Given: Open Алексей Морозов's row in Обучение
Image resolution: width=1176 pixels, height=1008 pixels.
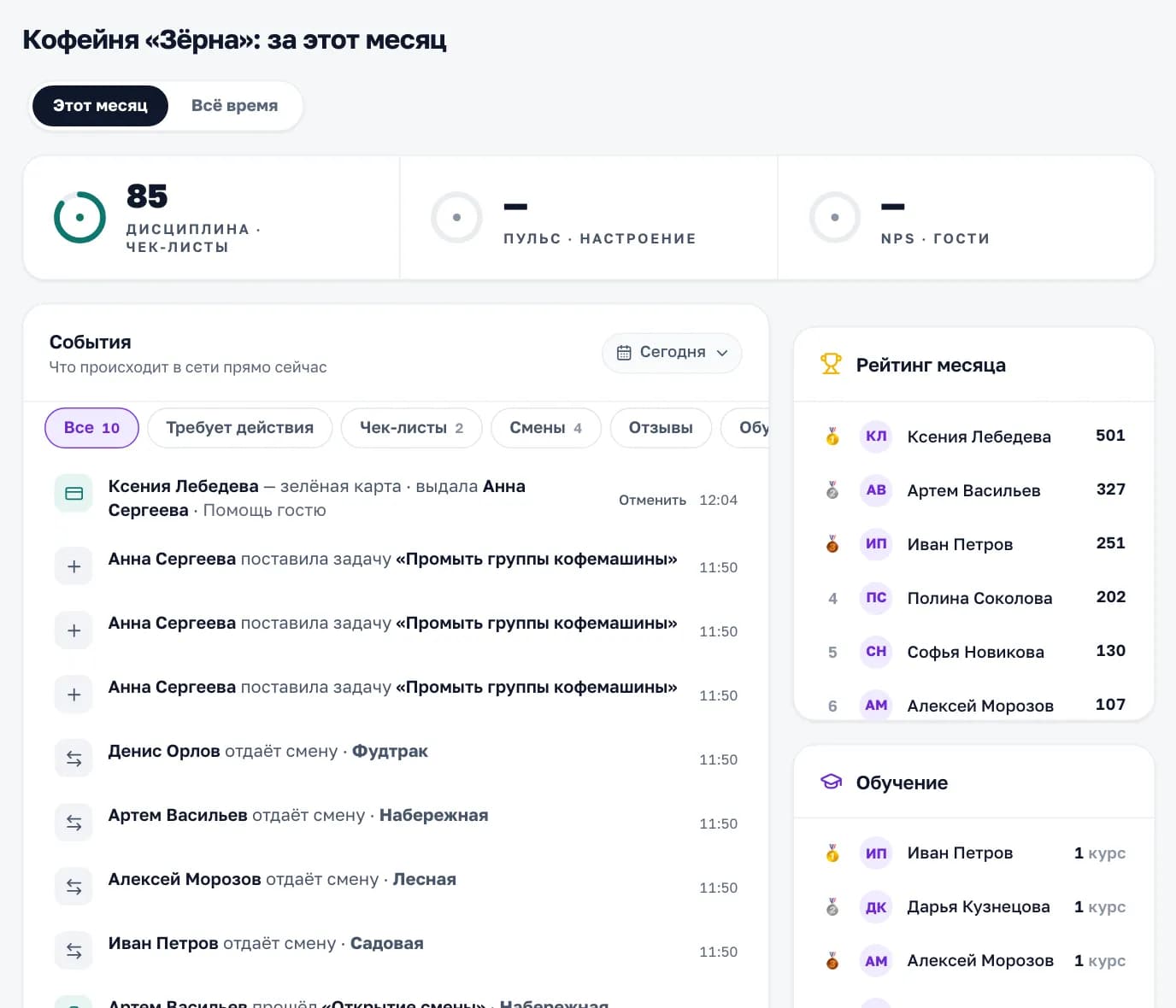Looking at the screenshot, I should [973, 961].
